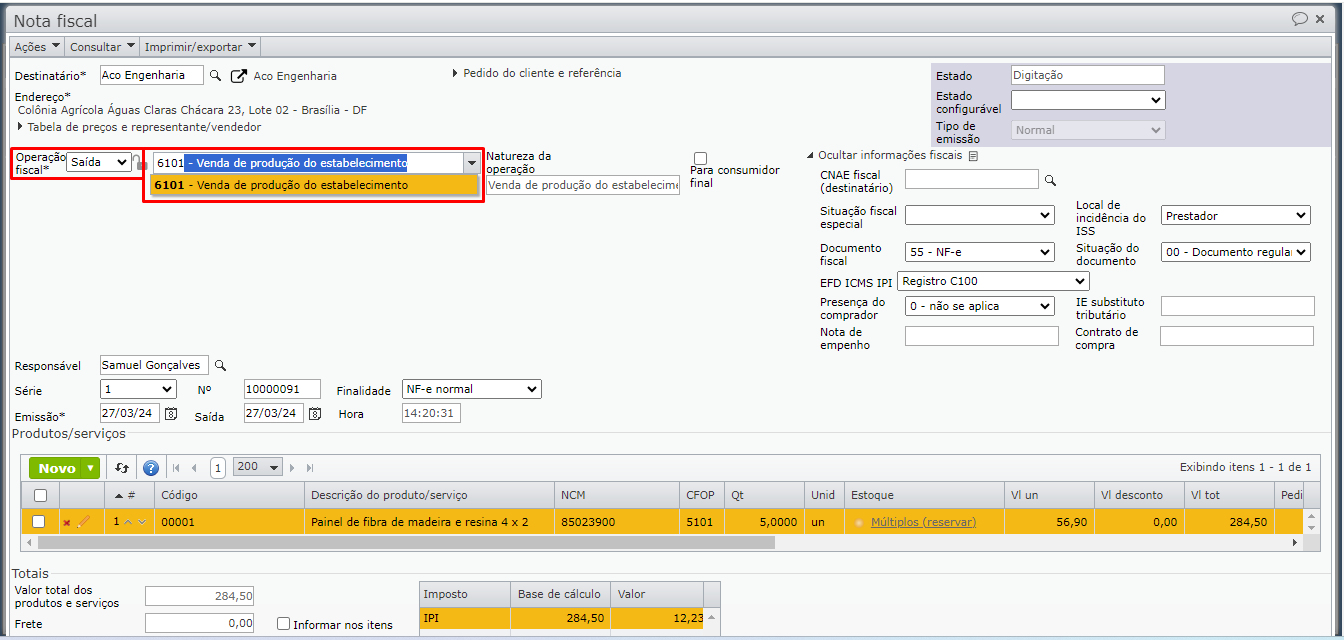Open the Imprimir/exportar menu
The image size is (1344, 640).
point(200,46)
